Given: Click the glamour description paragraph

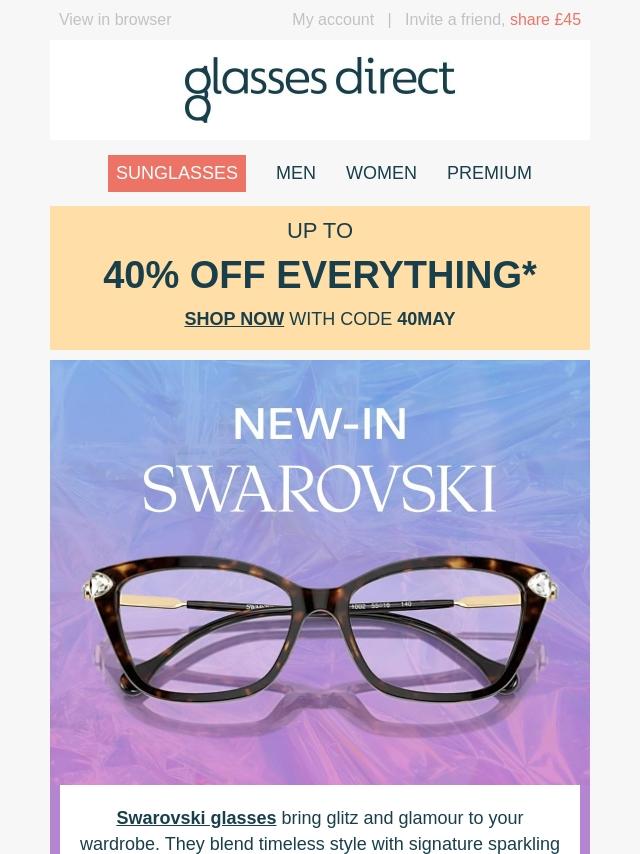Looking at the screenshot, I should coord(320,831).
